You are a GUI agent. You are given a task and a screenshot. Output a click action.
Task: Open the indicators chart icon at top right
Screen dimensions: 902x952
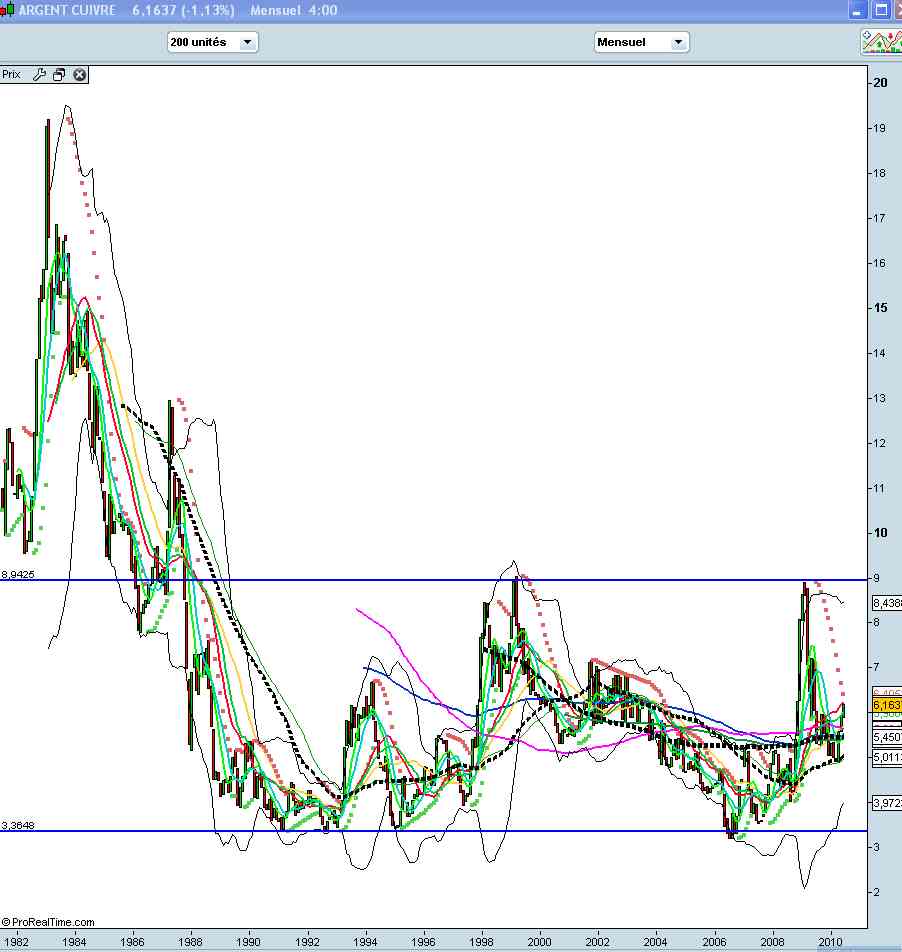point(880,42)
